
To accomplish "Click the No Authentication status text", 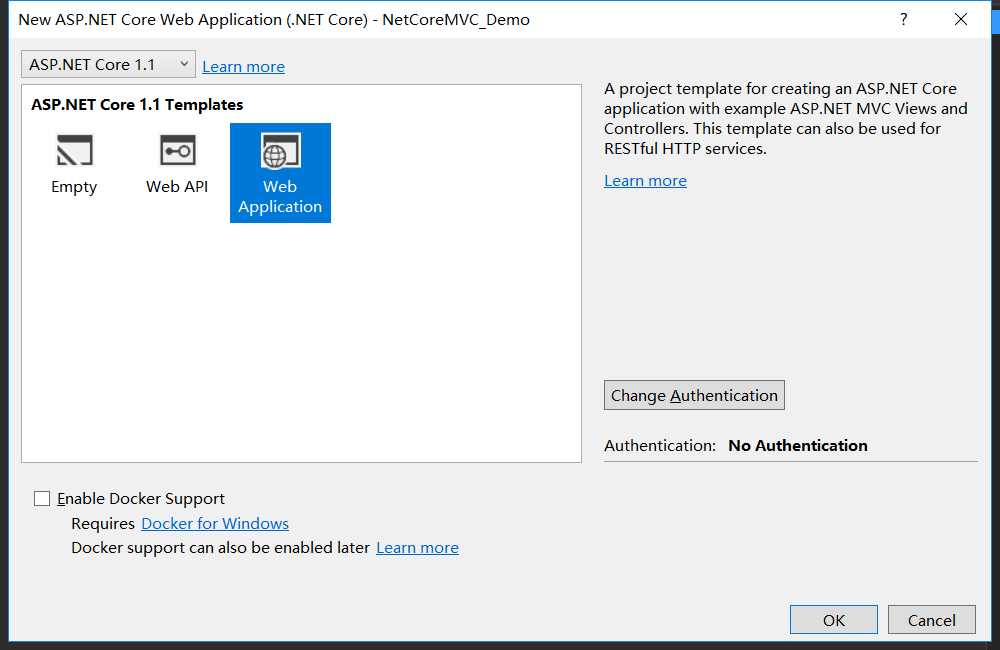I will (798, 446).
